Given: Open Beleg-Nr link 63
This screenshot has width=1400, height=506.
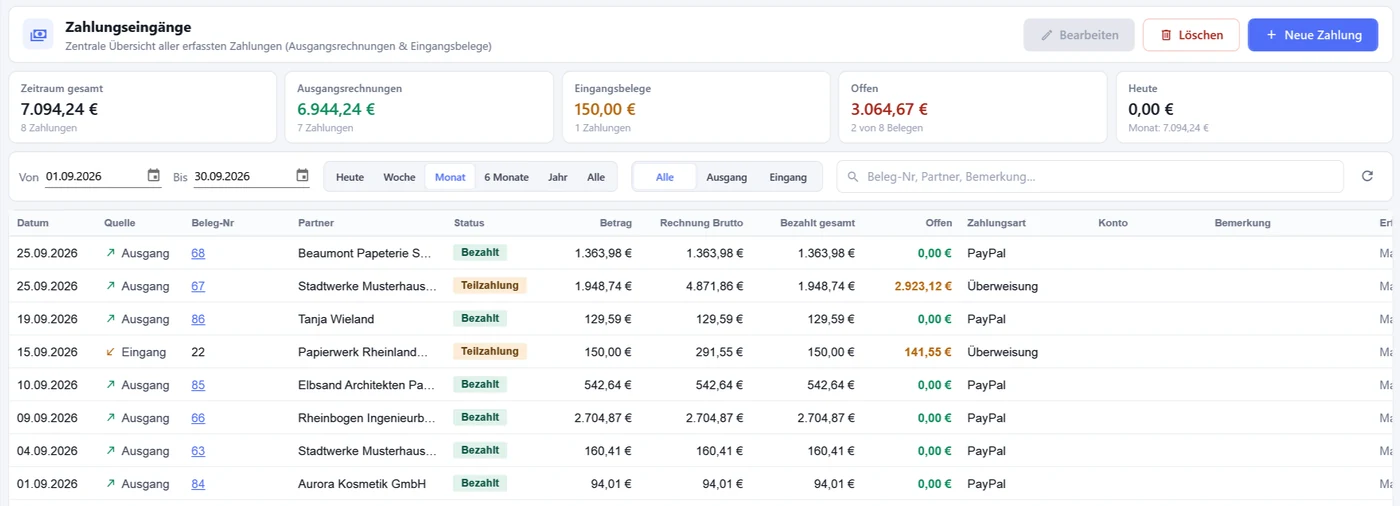Looking at the screenshot, I should tap(198, 451).
